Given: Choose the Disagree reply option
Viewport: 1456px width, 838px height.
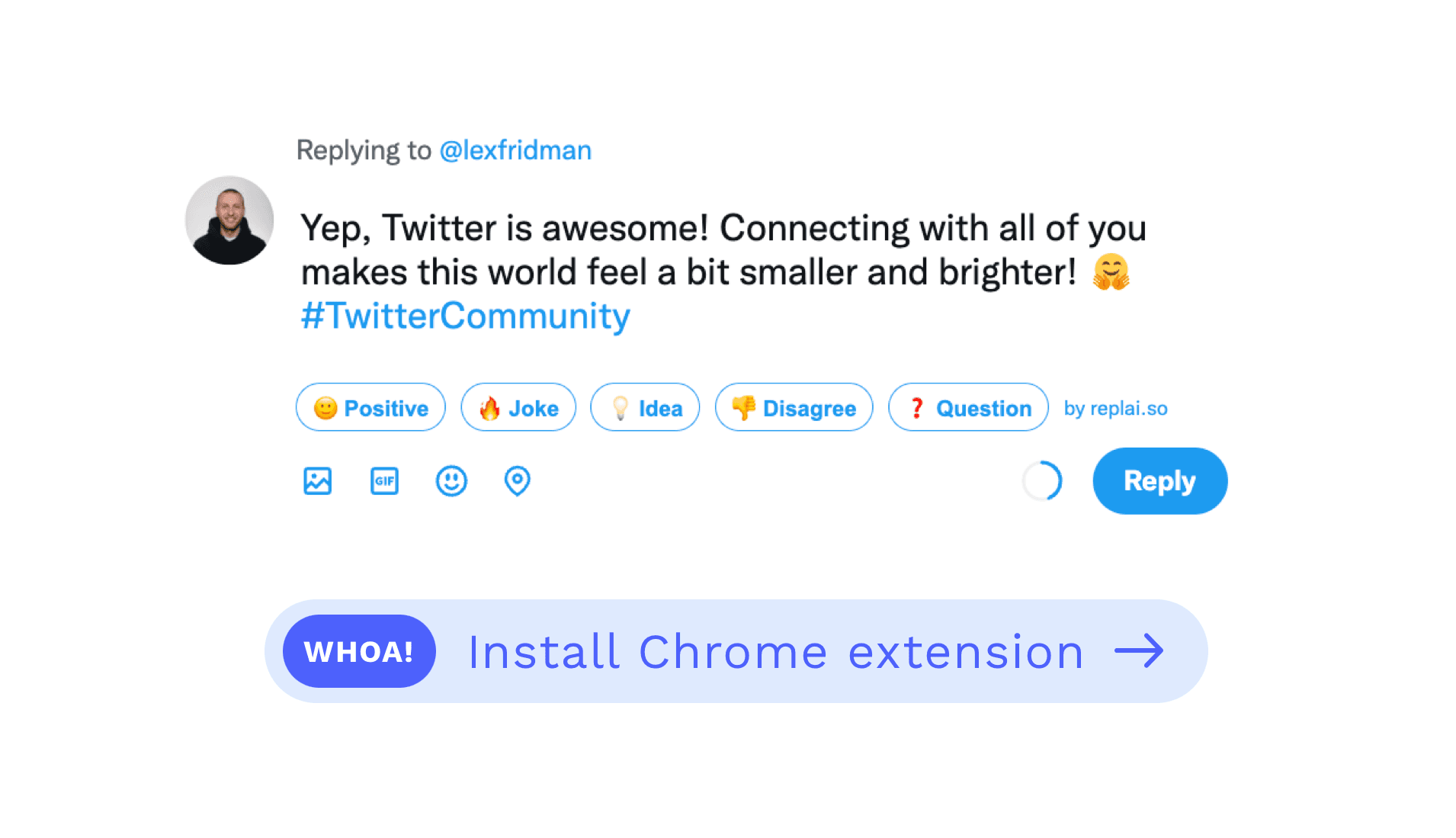Looking at the screenshot, I should click(x=794, y=408).
